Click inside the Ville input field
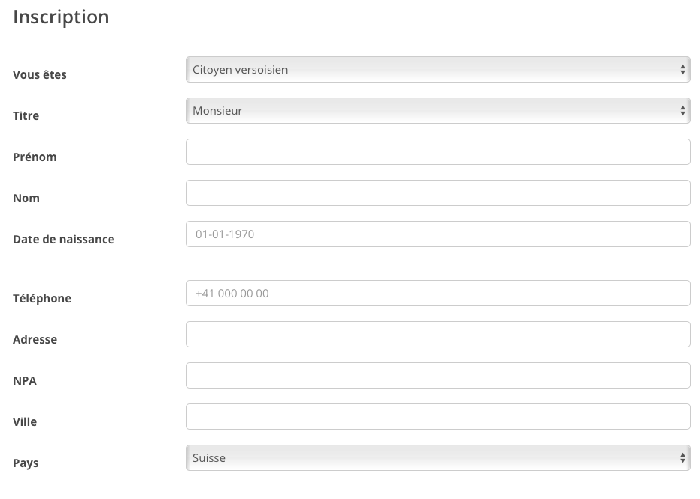The height and width of the screenshot is (499, 700). [x=438, y=416]
